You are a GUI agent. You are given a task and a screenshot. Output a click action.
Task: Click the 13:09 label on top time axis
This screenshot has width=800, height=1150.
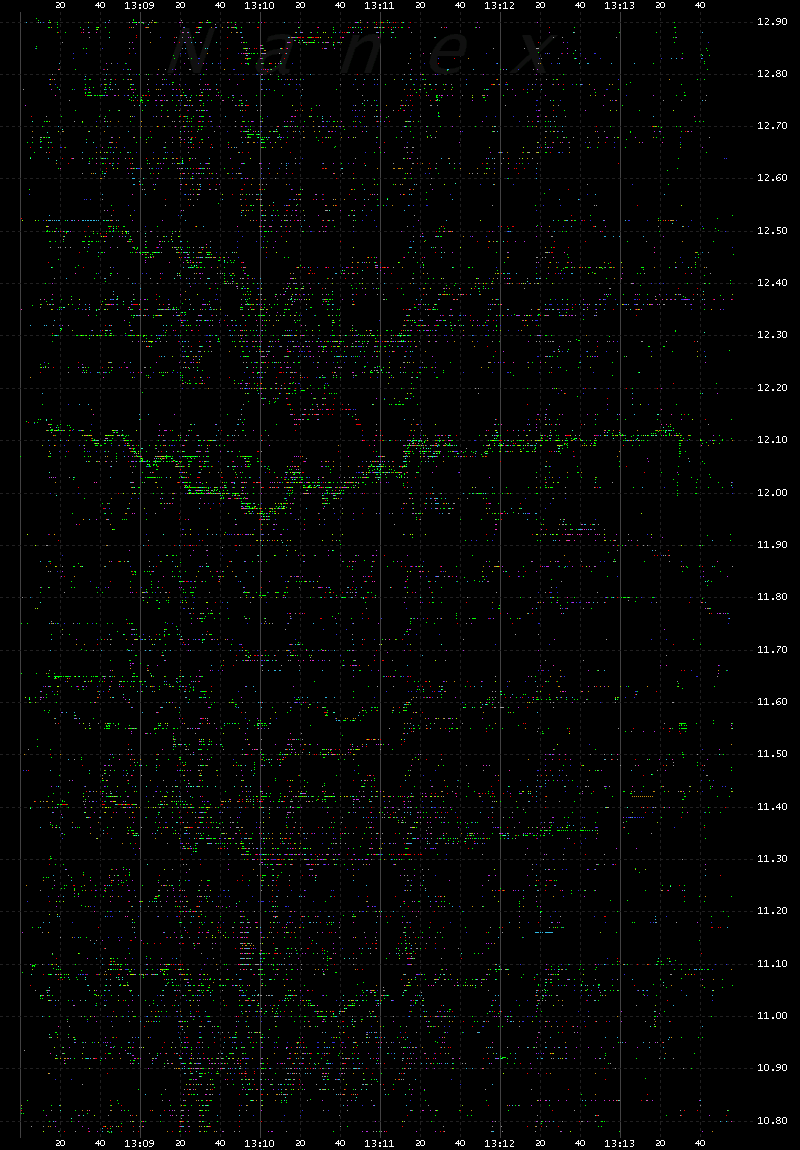point(139,5)
